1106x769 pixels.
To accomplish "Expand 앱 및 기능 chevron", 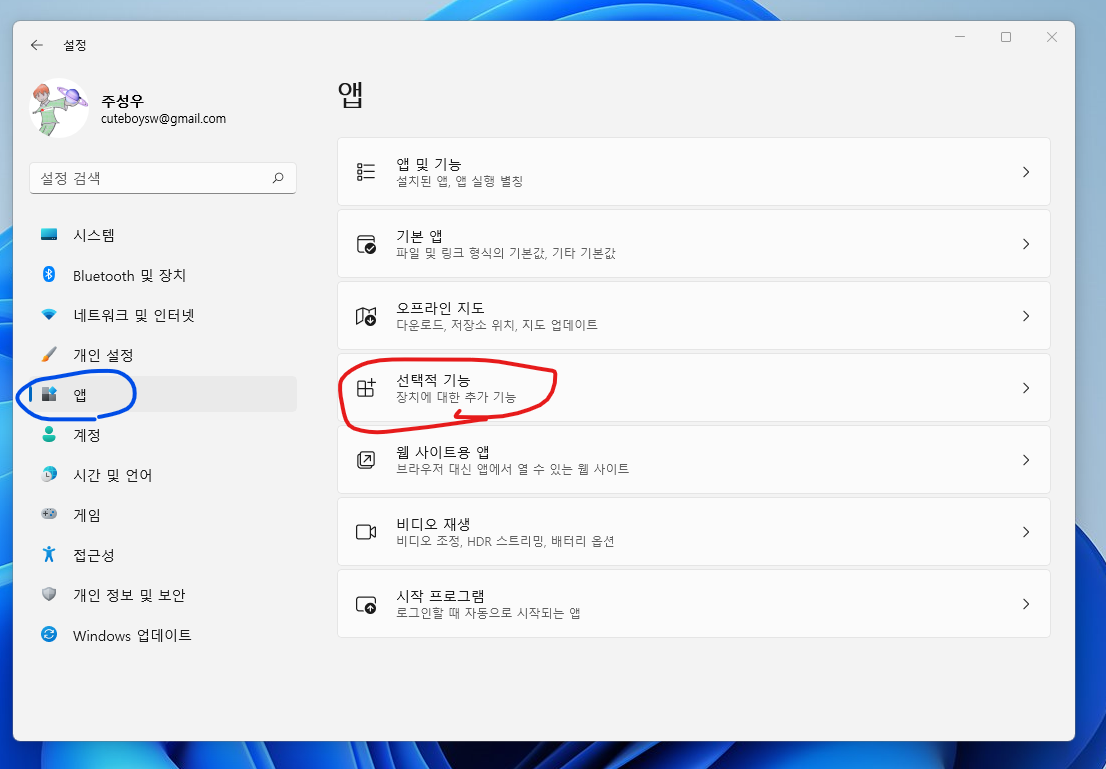I will pyautogui.click(x=1026, y=172).
